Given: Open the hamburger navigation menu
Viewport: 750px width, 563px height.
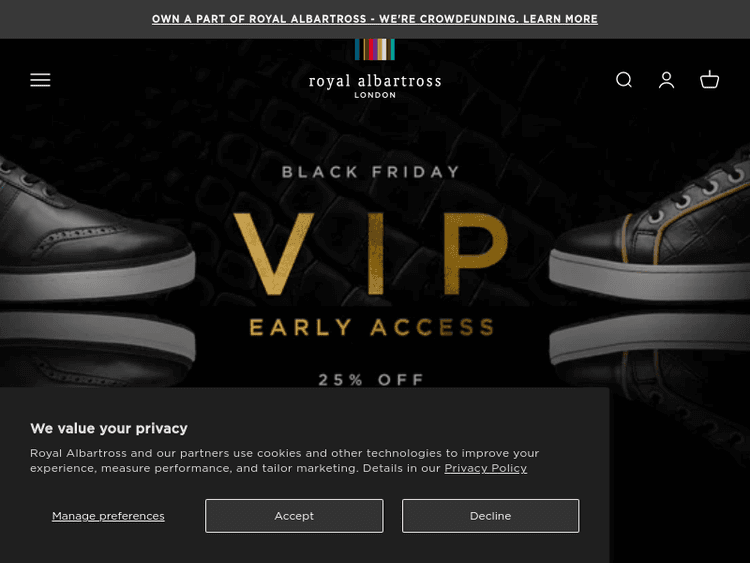Looking at the screenshot, I should pos(40,80).
